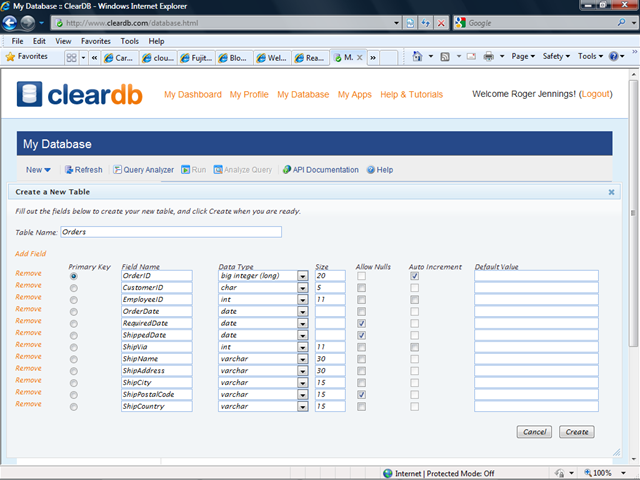
Task: Open ShipCountry data type dropdown
Action: click(302, 407)
